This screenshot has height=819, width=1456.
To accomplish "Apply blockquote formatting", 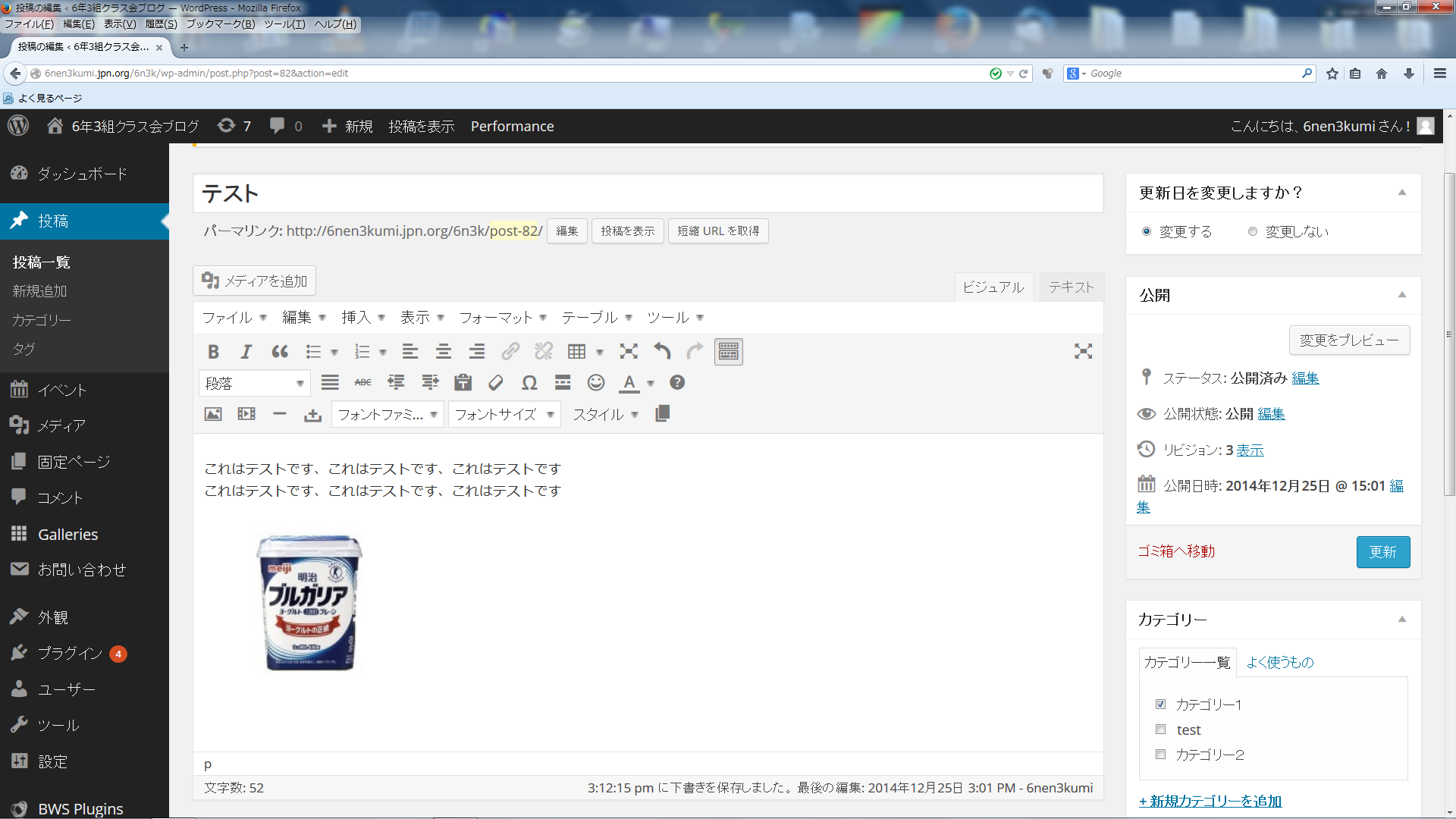I will 280,351.
